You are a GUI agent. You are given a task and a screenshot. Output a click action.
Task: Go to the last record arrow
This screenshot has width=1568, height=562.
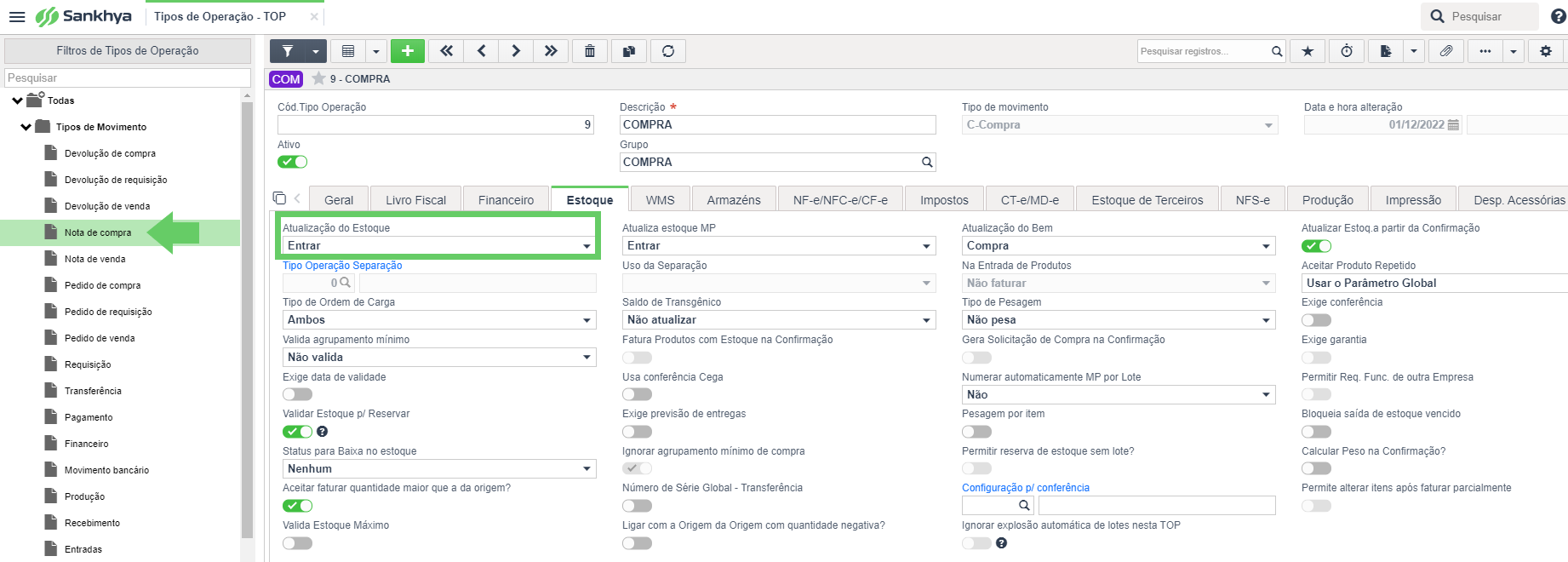click(x=551, y=51)
